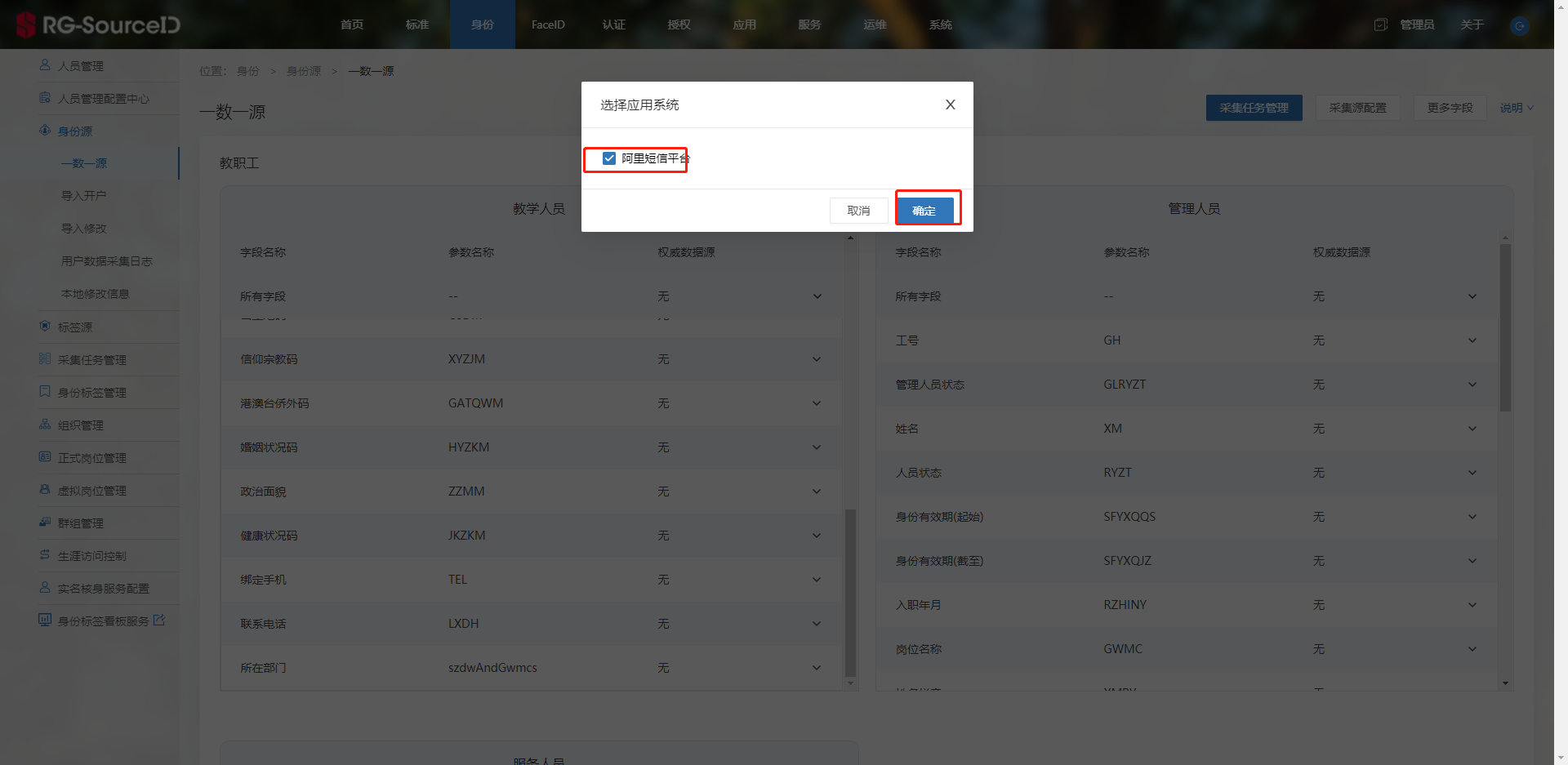Screen dimensions: 1568x765
Task: Open dropdown for 港澳台侨外码 row
Action: coord(817,403)
